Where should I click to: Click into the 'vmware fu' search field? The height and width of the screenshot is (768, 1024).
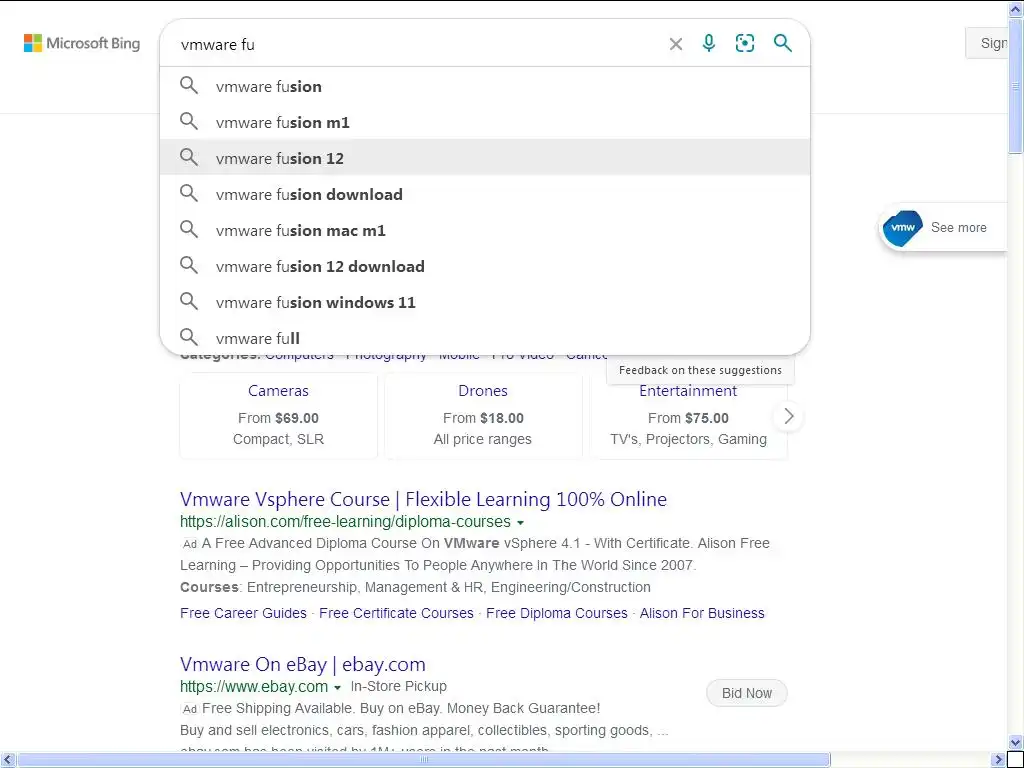(418, 44)
